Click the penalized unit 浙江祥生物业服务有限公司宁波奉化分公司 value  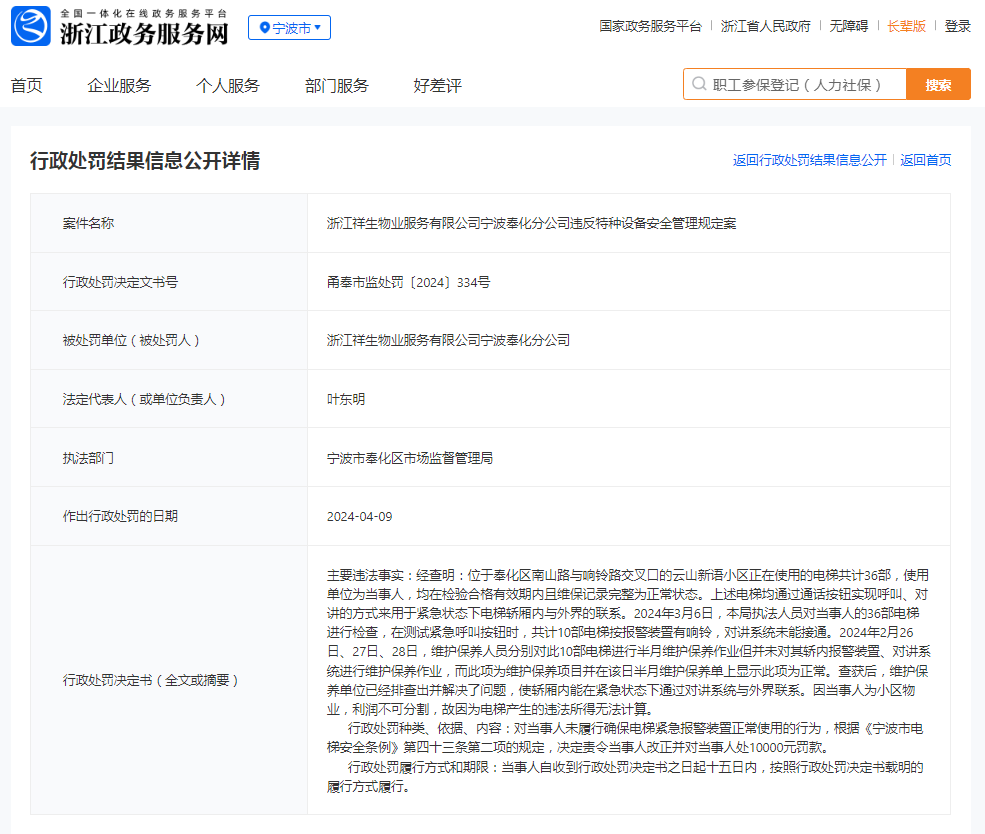pos(449,340)
